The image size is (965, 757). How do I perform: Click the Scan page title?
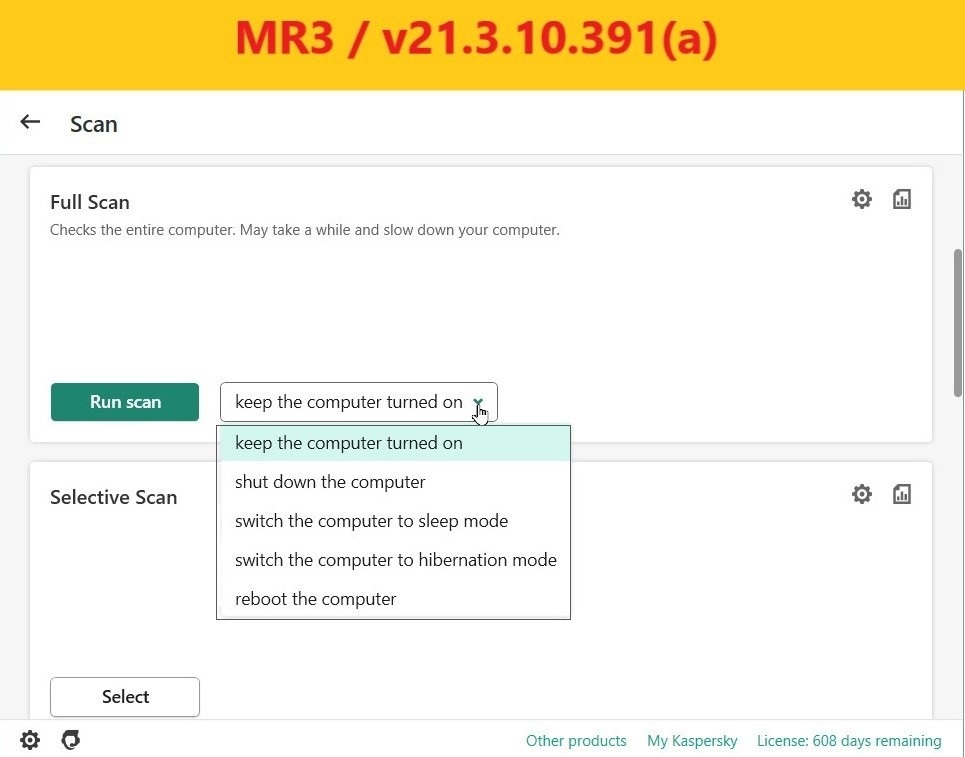tap(94, 124)
